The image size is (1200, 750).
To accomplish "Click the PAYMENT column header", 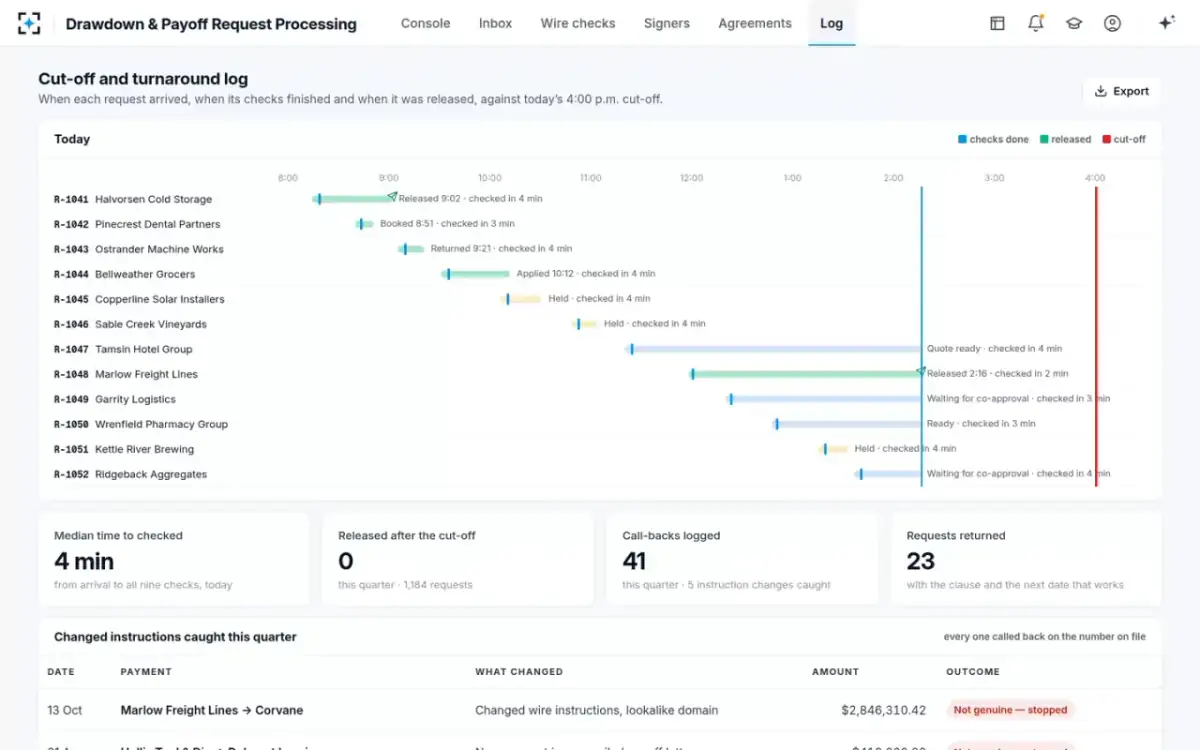I will 146,672.
